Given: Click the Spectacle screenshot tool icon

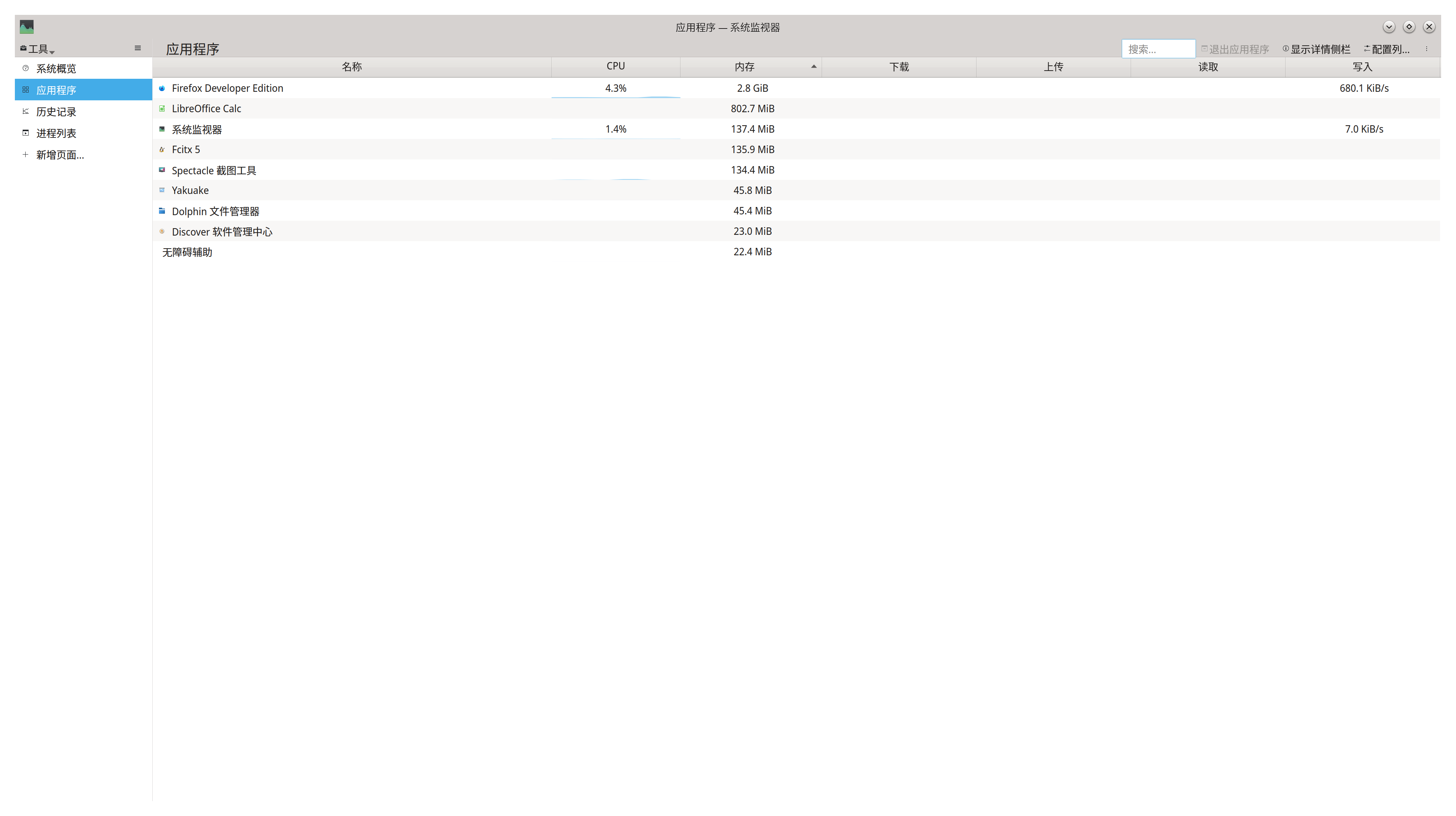Looking at the screenshot, I should 162,170.
